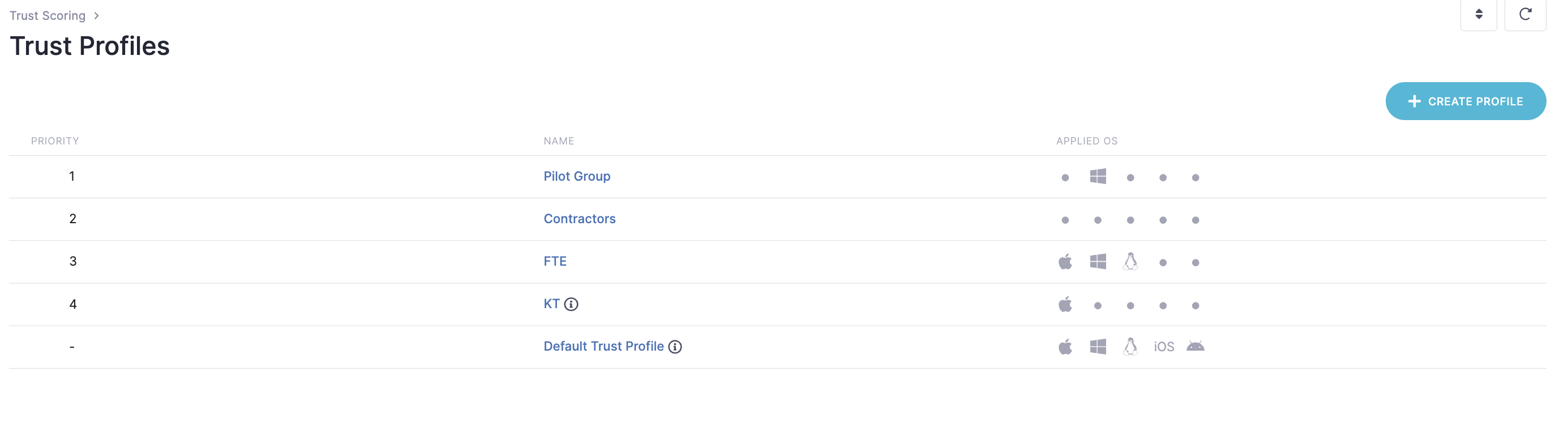1568x426 pixels.
Task: Click Windows icon in Default Trust Profile row
Action: [x=1098, y=347]
